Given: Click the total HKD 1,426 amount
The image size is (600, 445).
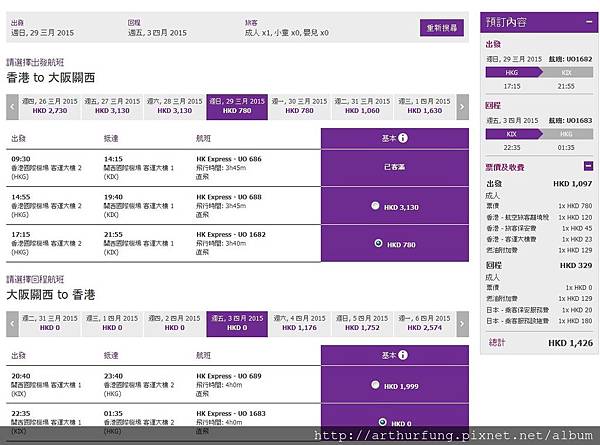Looking at the screenshot, I should pos(570,343).
